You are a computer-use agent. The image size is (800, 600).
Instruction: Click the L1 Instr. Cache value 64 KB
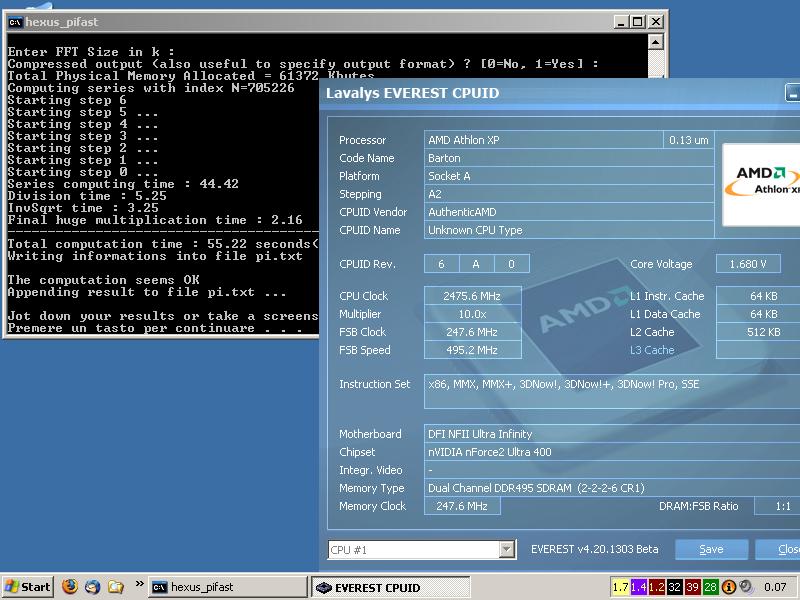point(758,296)
